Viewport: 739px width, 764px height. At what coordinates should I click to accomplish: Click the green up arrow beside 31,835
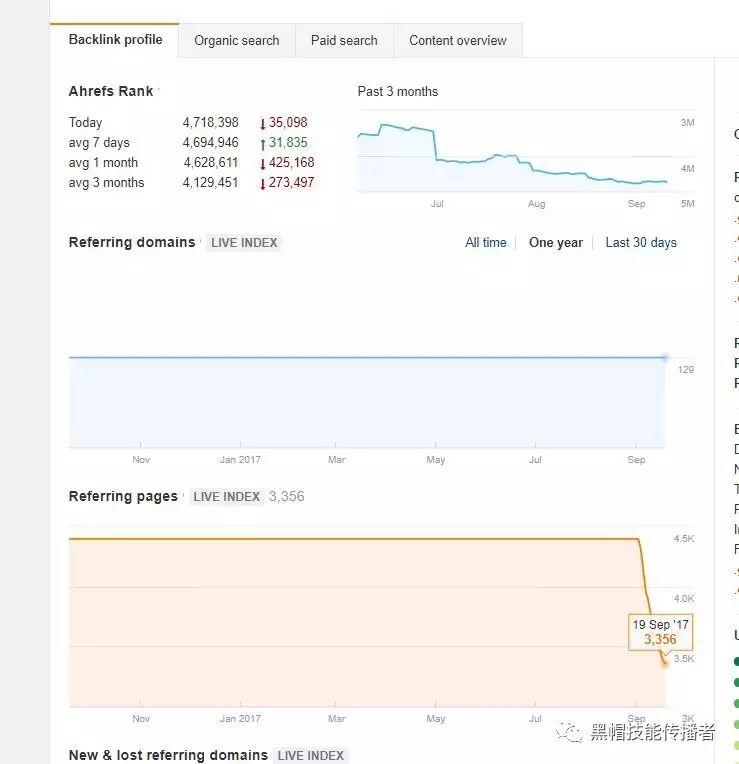coord(263,143)
